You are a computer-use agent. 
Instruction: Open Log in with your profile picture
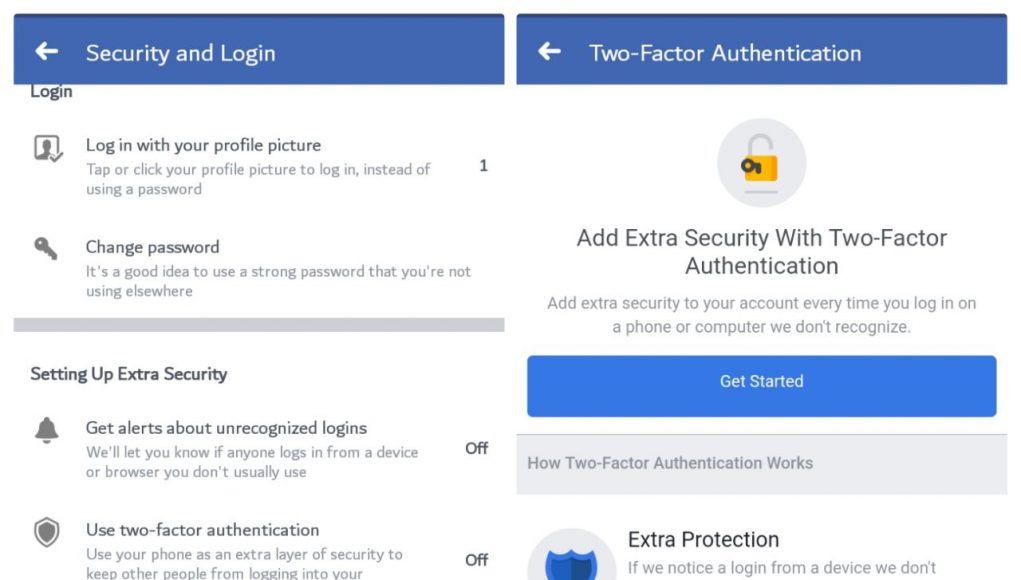pos(259,166)
